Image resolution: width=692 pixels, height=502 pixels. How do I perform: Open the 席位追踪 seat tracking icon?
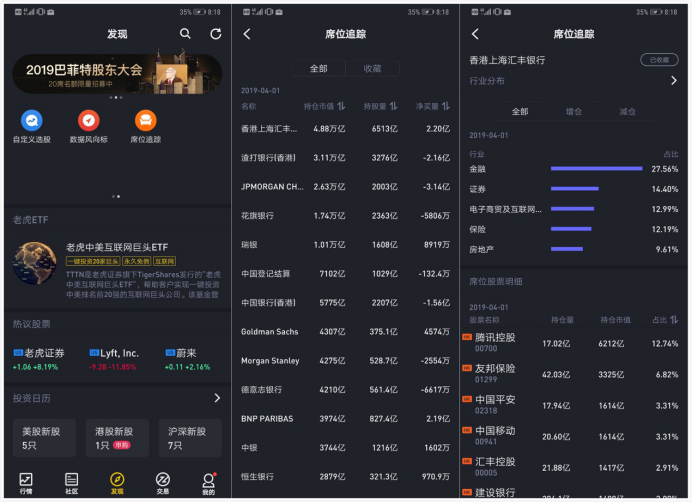[146, 127]
